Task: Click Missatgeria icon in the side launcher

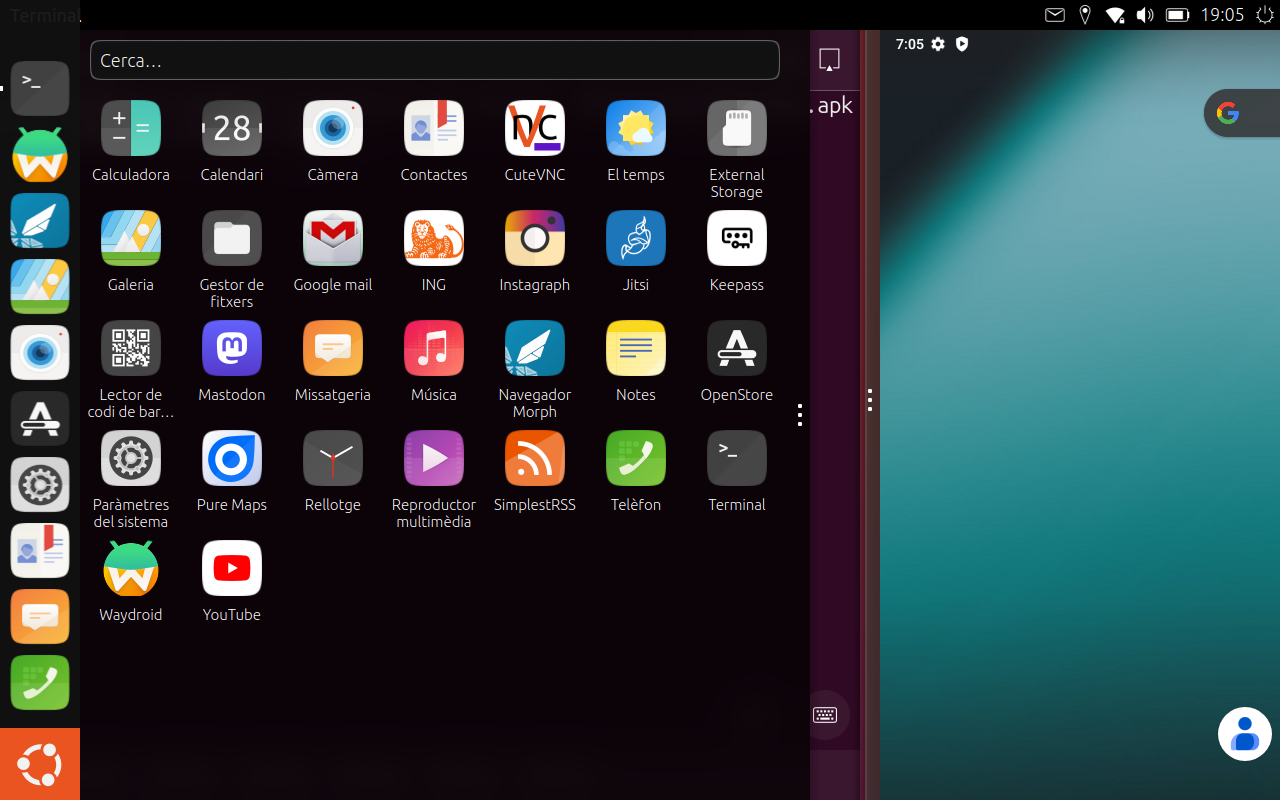Action: pyautogui.click(x=40, y=616)
